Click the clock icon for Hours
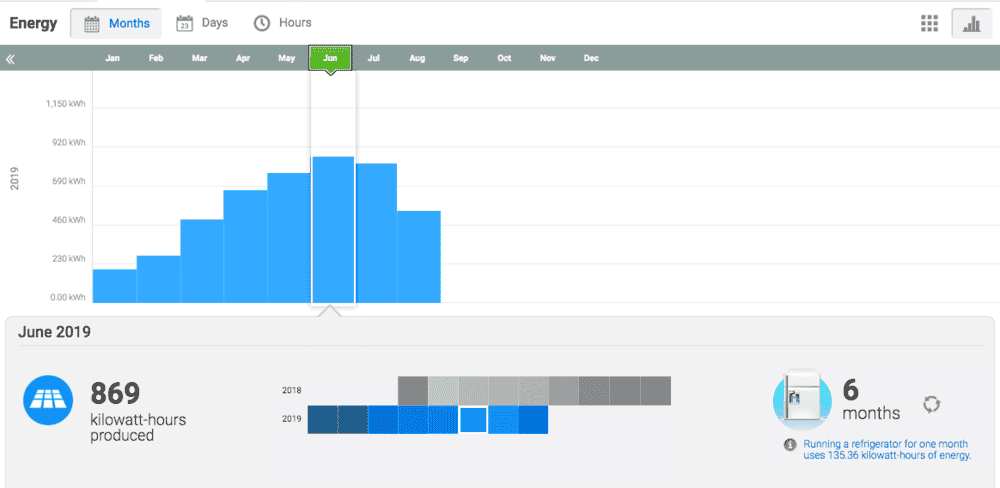Image resolution: width=1000 pixels, height=488 pixels. coord(262,24)
